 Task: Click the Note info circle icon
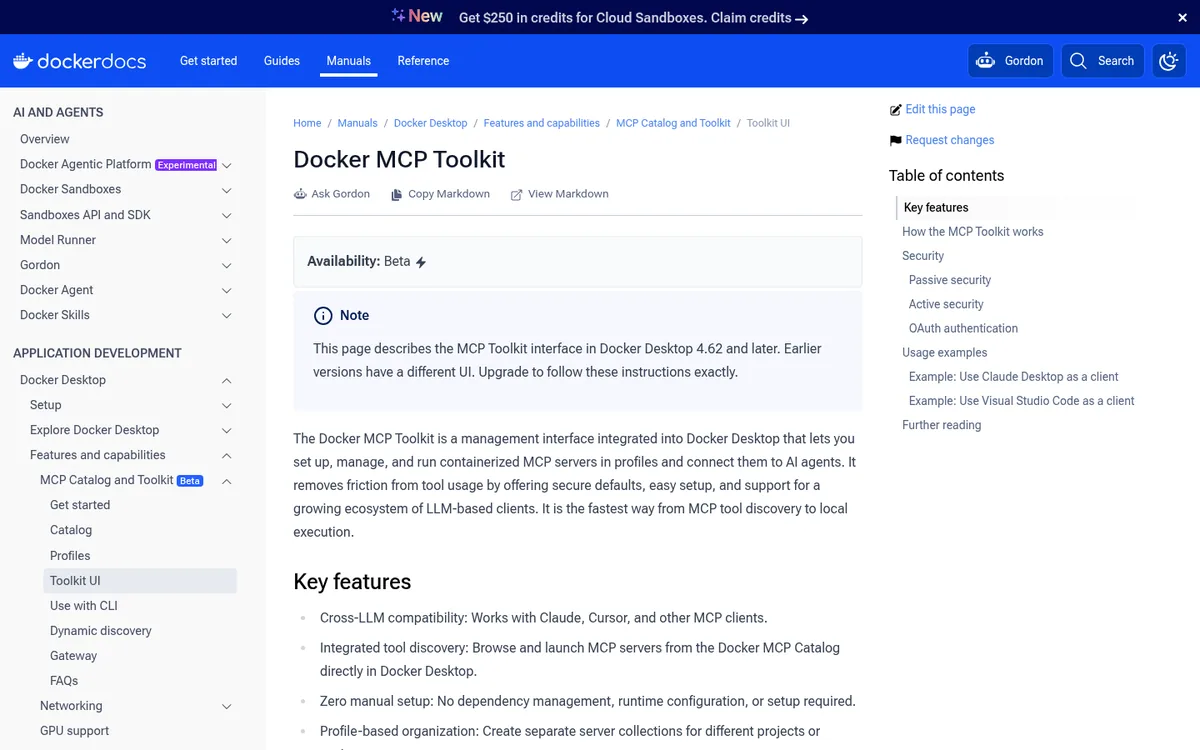[x=323, y=316]
